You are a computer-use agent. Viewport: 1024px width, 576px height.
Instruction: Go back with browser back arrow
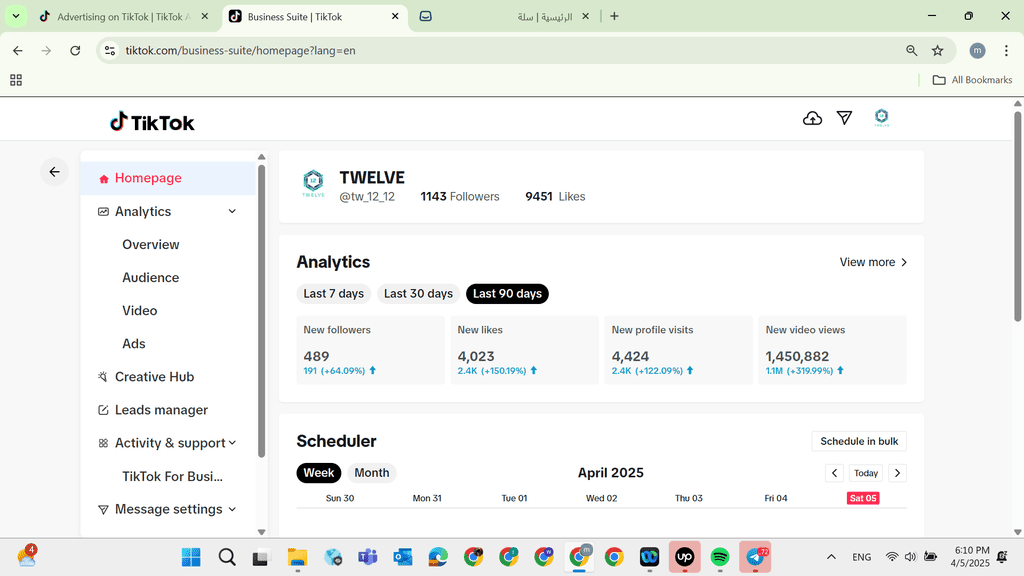click(x=18, y=50)
